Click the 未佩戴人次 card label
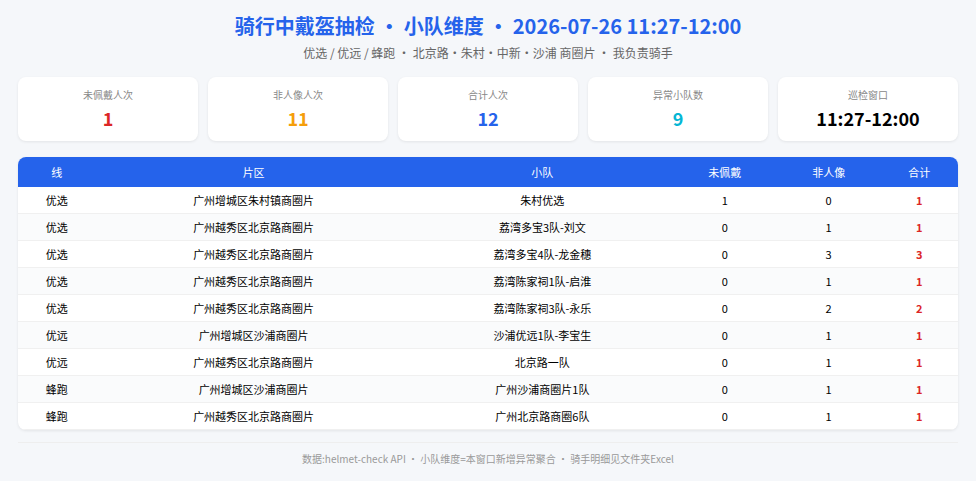This screenshot has width=976, height=481. click(x=108, y=95)
